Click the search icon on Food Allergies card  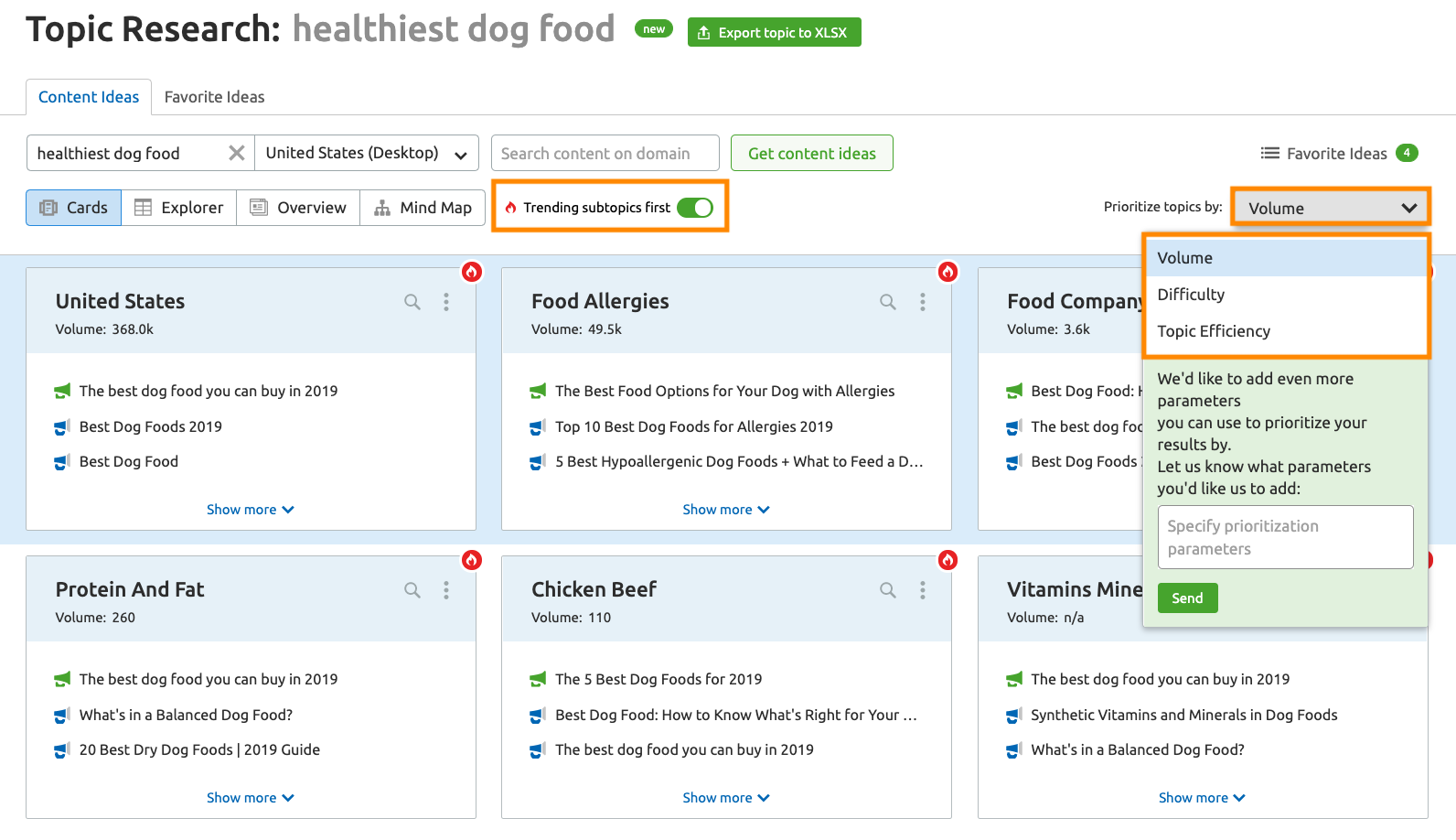click(x=888, y=302)
